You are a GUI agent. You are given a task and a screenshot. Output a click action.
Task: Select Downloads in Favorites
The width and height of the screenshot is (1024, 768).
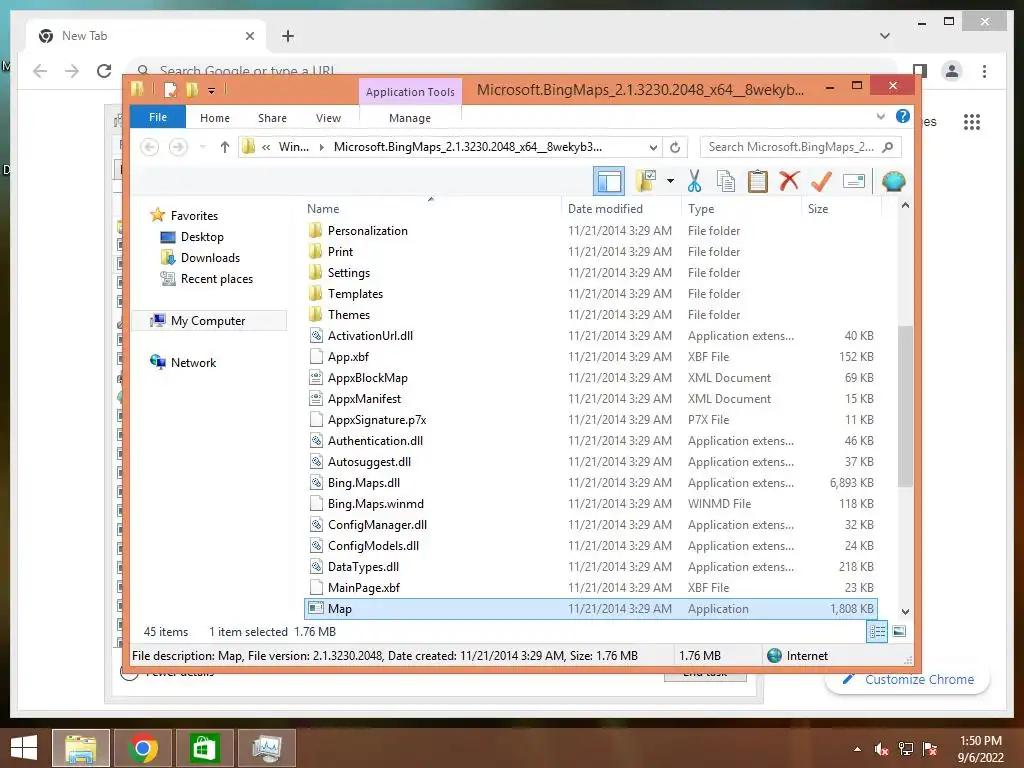(210, 257)
